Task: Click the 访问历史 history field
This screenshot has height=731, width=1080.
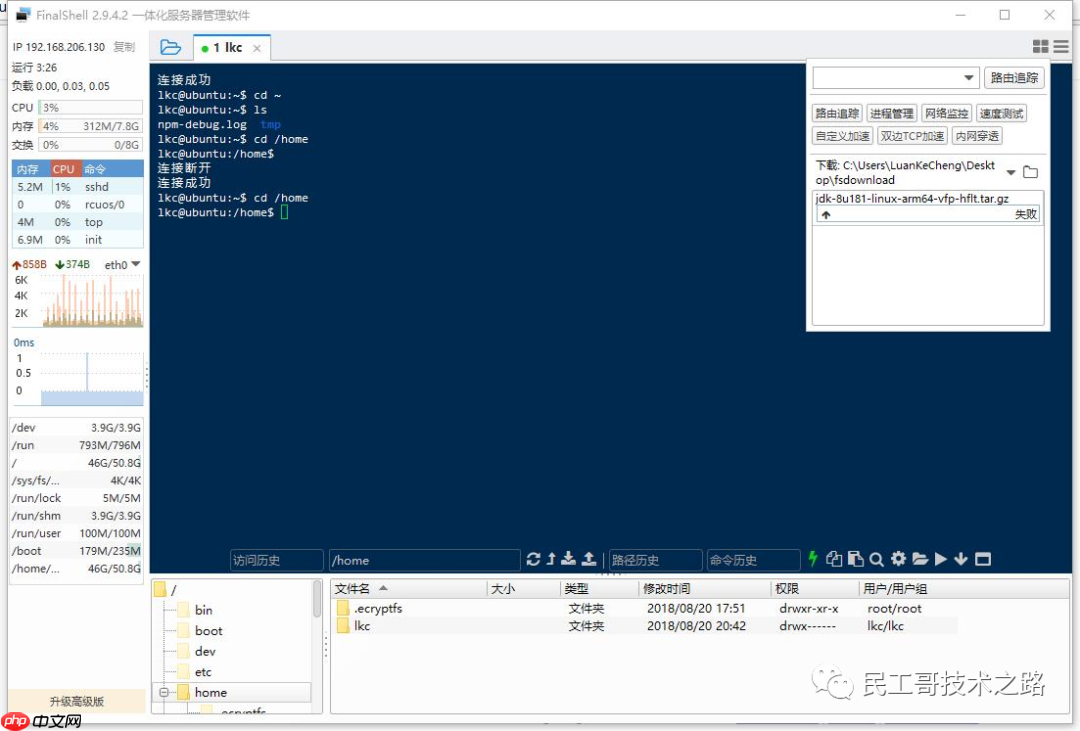Action: tap(276, 560)
